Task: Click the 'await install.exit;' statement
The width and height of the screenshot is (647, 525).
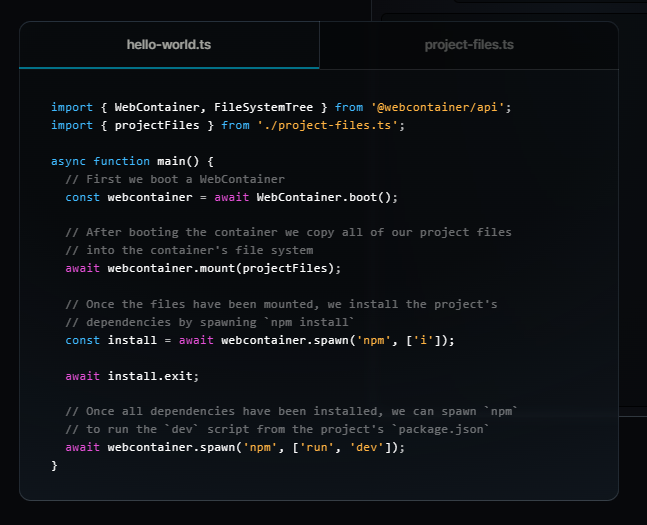Action: pos(132,376)
